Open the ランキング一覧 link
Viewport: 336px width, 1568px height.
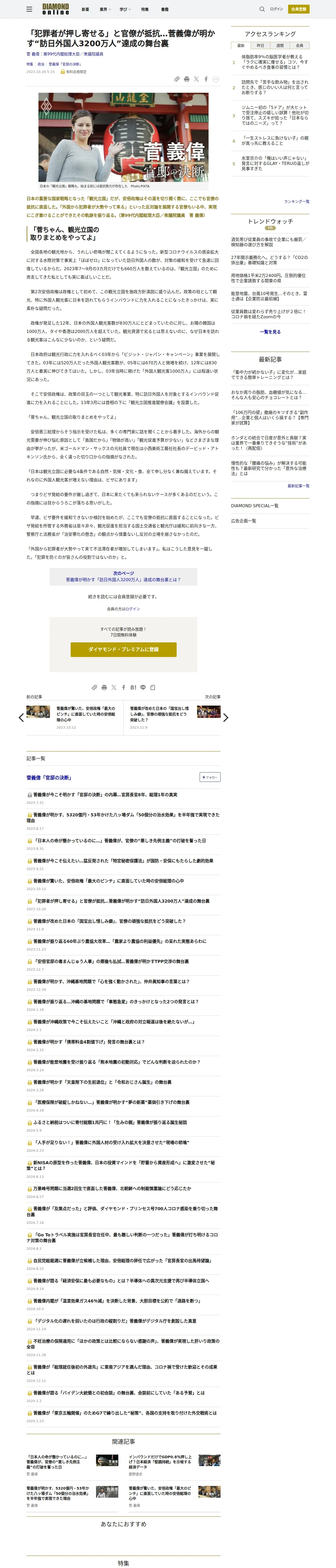click(296, 201)
